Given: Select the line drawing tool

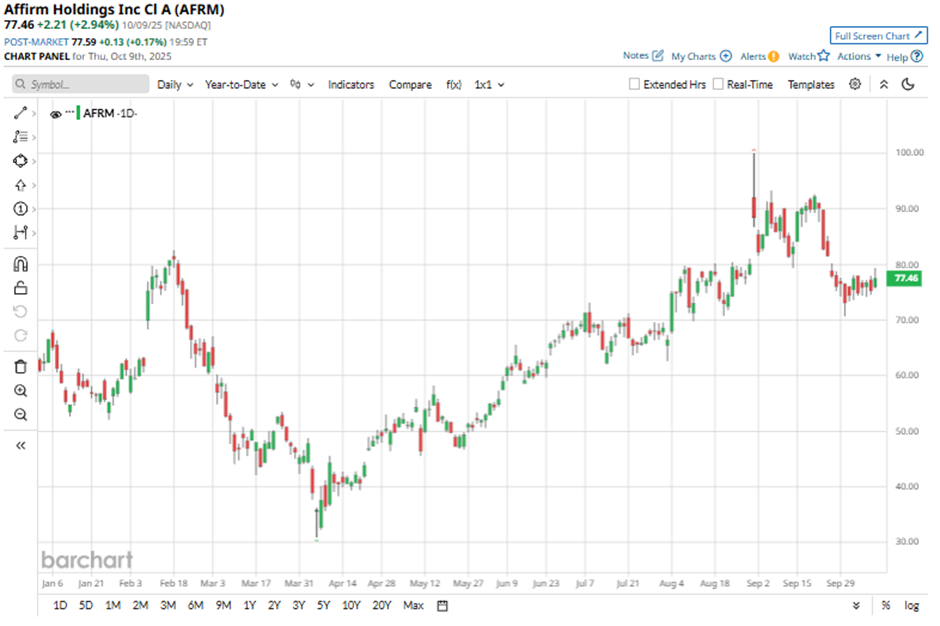Looking at the screenshot, I should pos(20,113).
